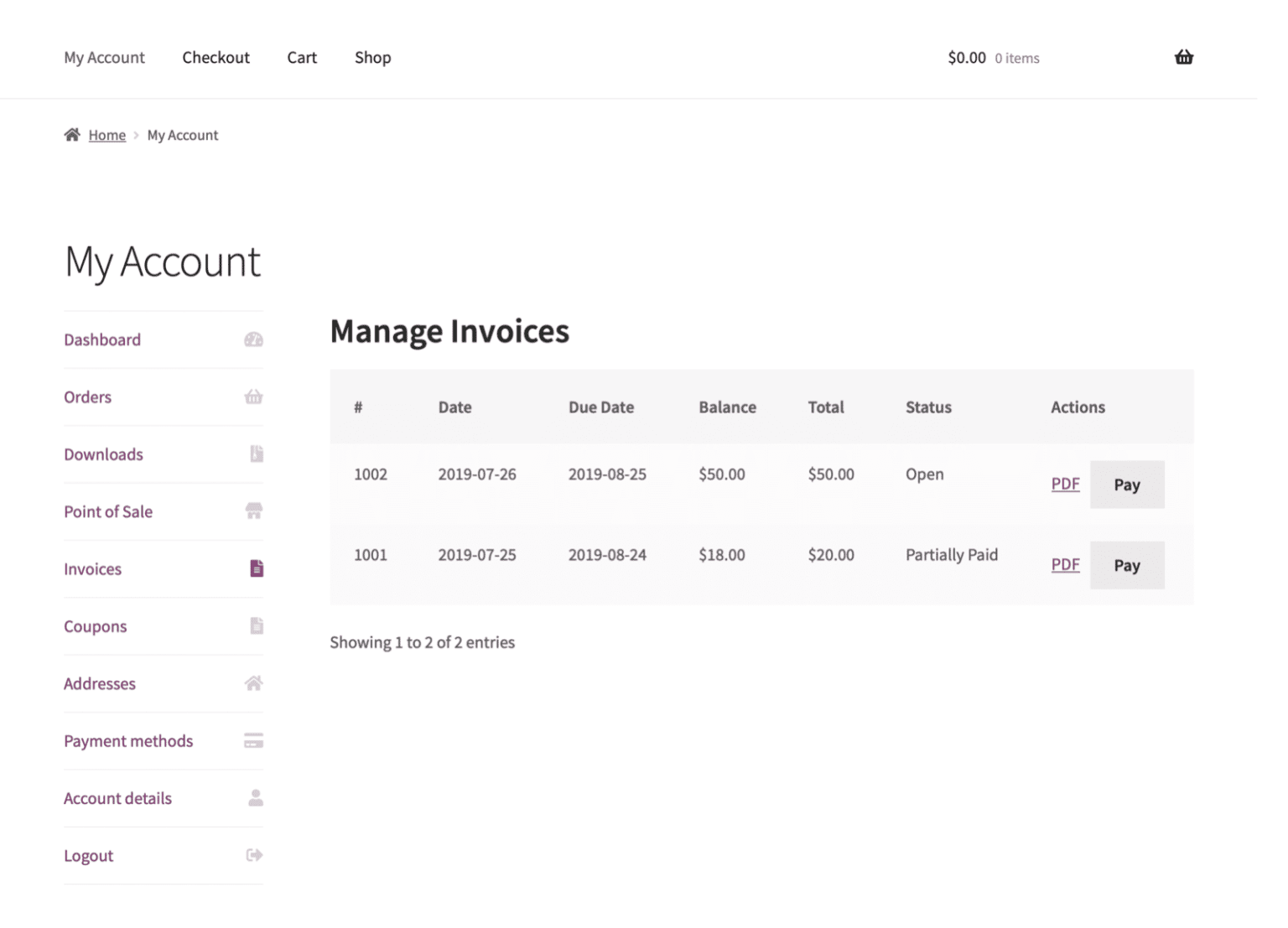Click the Addresses house icon

pyautogui.click(x=254, y=683)
